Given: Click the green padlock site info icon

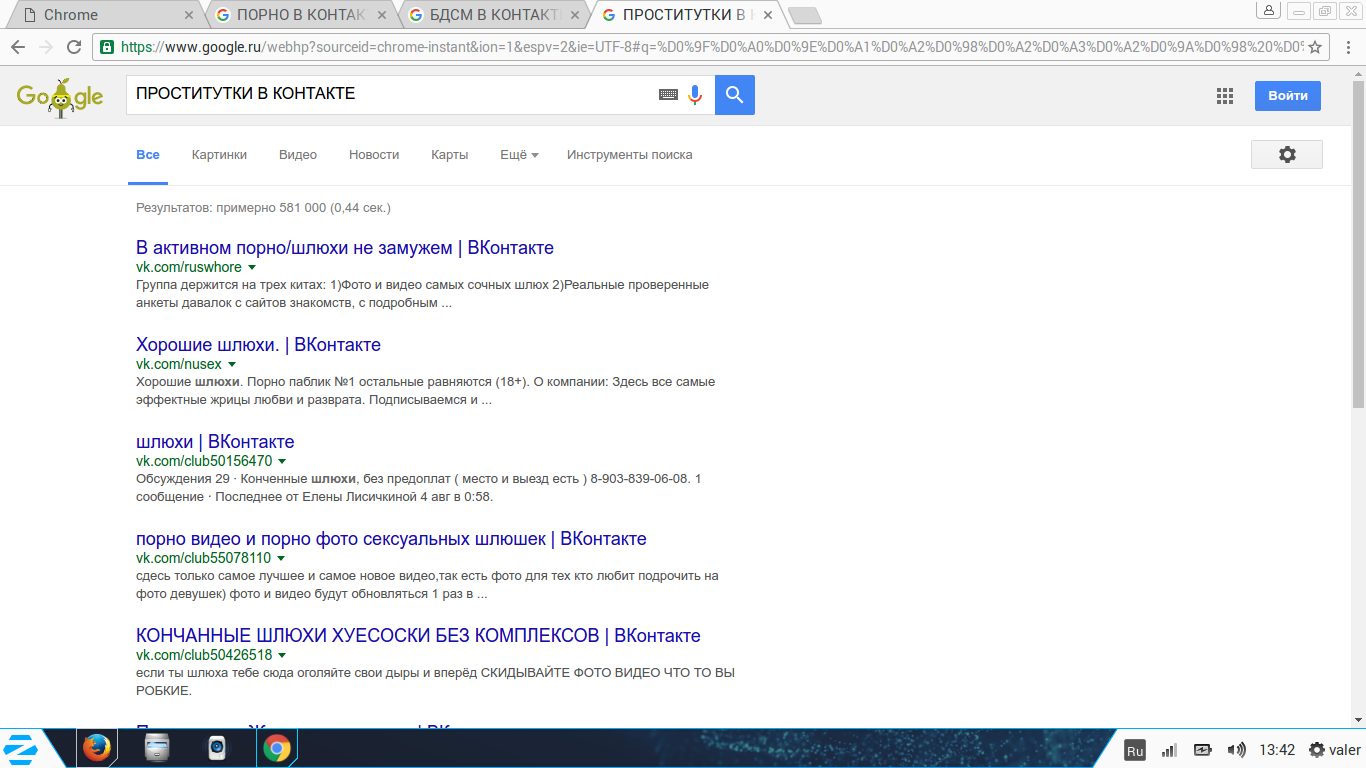Looking at the screenshot, I should tap(106, 47).
